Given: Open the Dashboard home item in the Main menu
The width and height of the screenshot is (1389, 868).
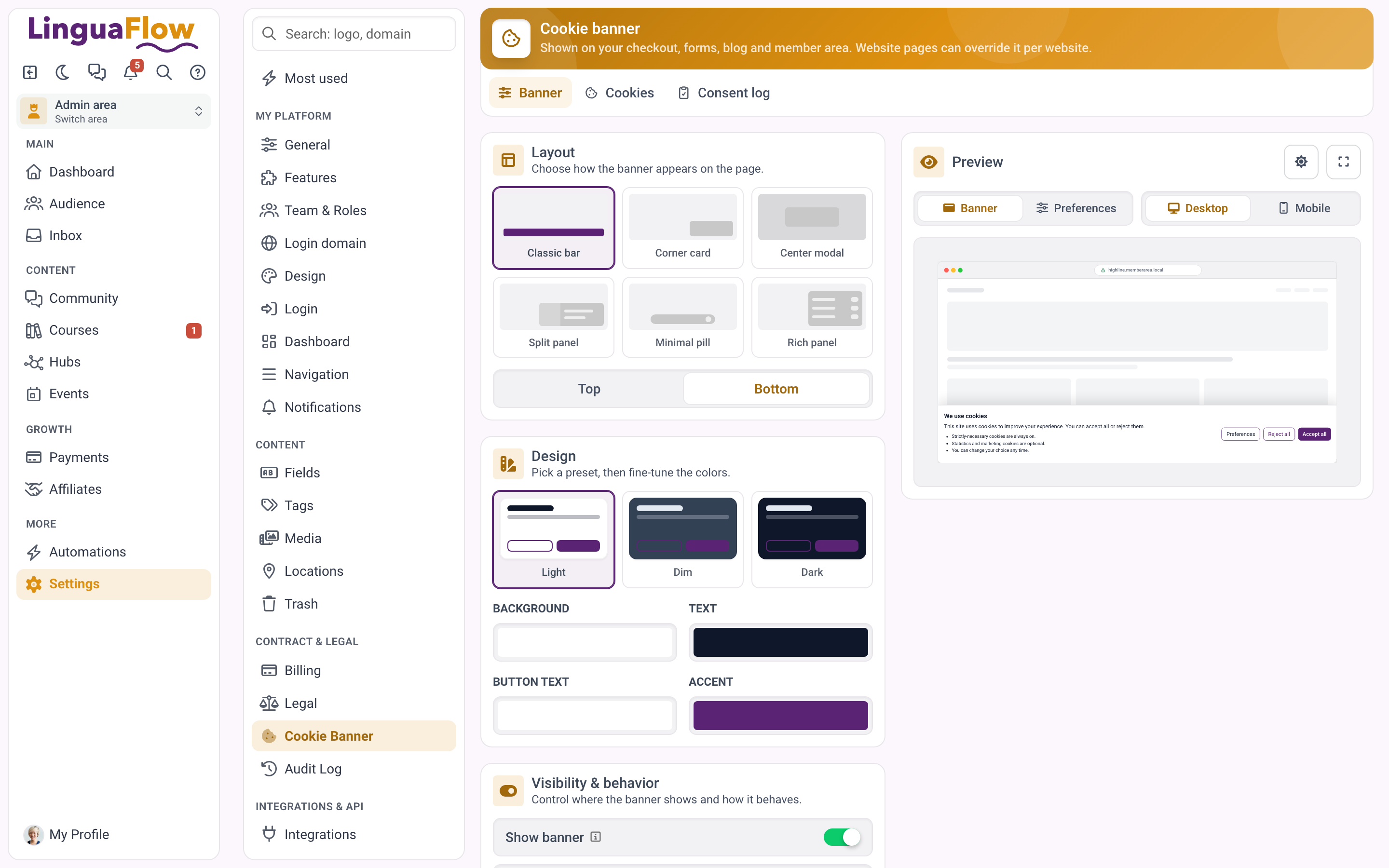Looking at the screenshot, I should pyautogui.click(x=114, y=172).
